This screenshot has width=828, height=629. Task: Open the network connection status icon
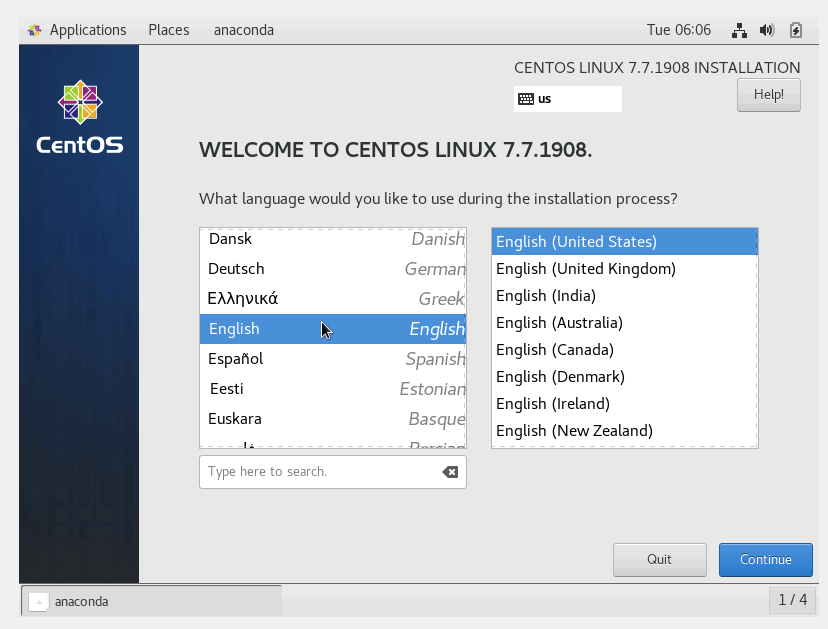click(739, 30)
